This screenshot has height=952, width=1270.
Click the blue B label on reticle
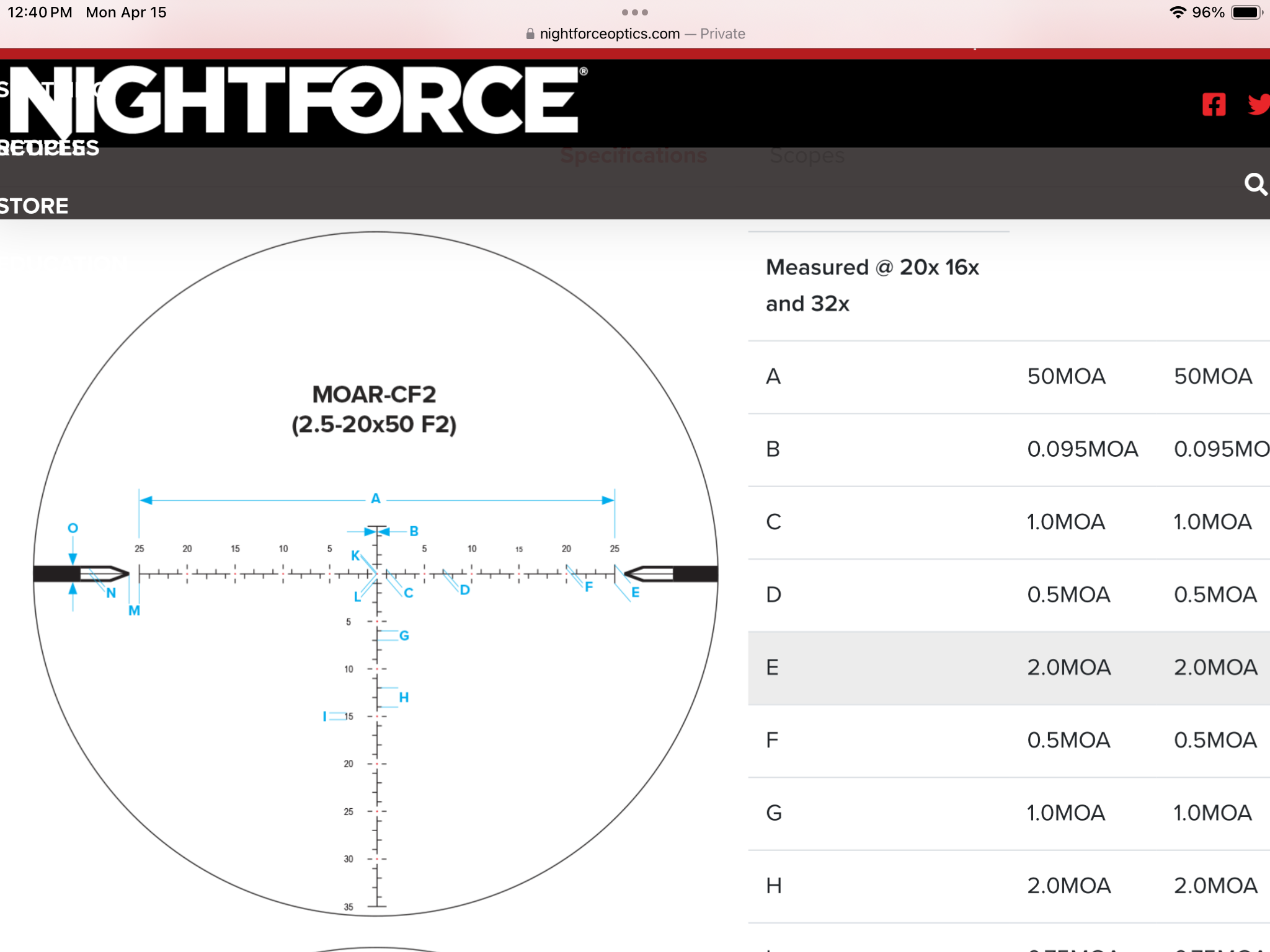(x=414, y=531)
